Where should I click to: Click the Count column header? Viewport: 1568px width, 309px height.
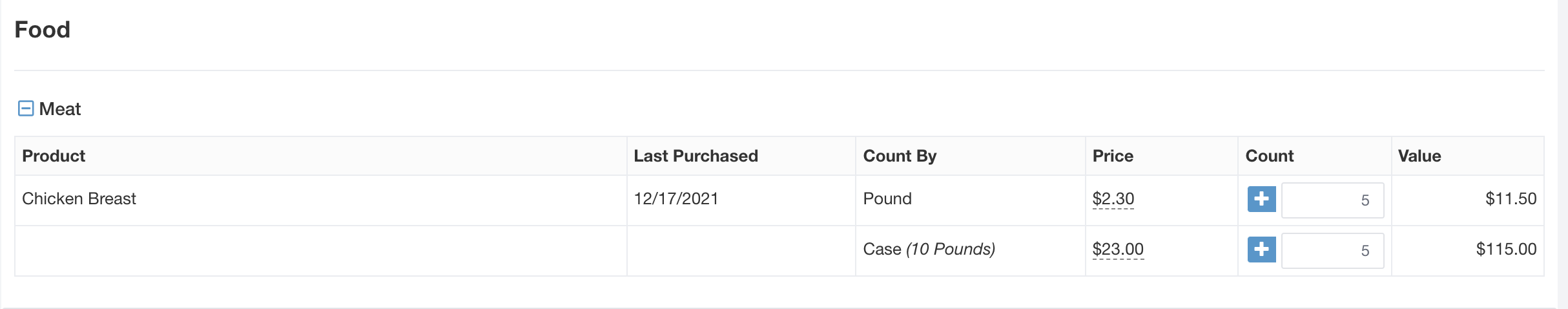(1269, 156)
